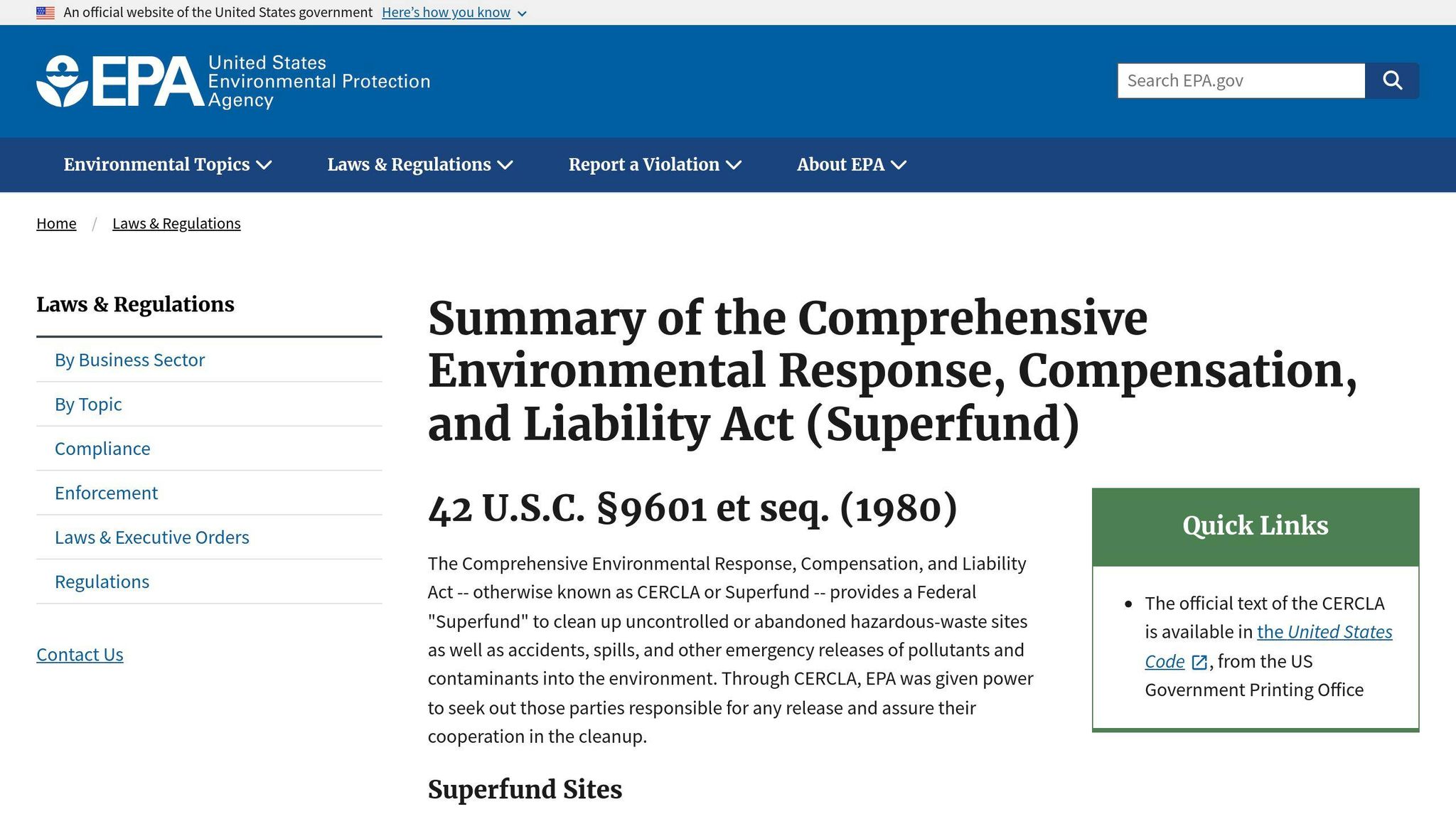1456x819 pixels.
Task: Click the search magnifier button
Action: click(1392, 81)
